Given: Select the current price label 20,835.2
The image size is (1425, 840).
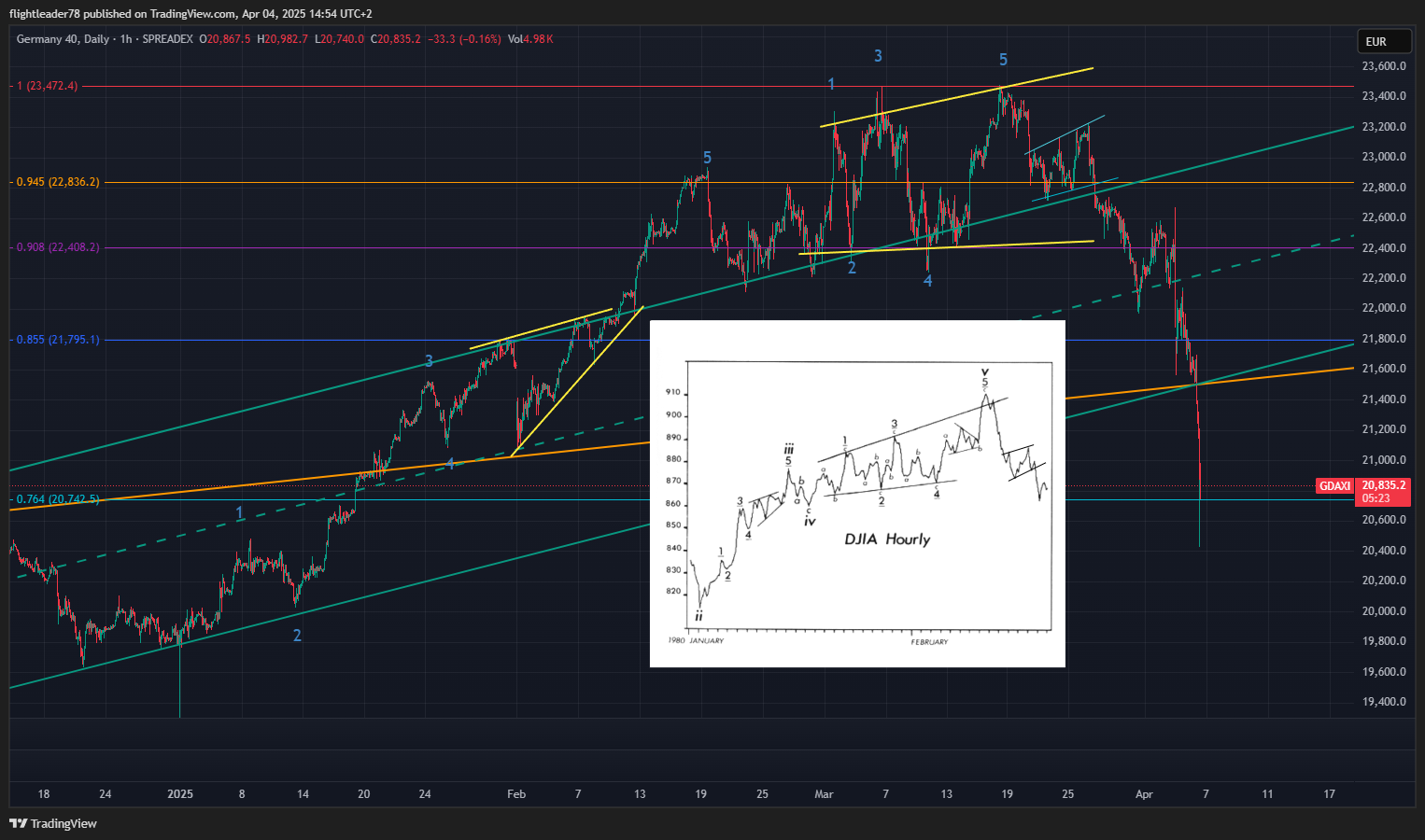Looking at the screenshot, I should 1383,485.
